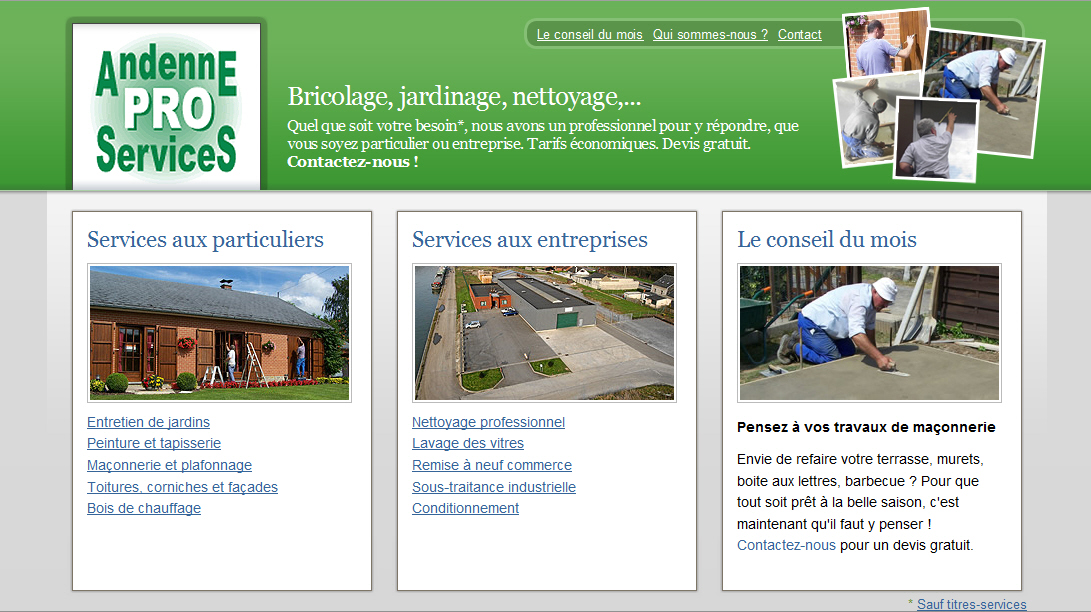Screen dimensions: 1091x612
Task: Open 'Toitures, corniches et façades' link
Action: coord(182,487)
